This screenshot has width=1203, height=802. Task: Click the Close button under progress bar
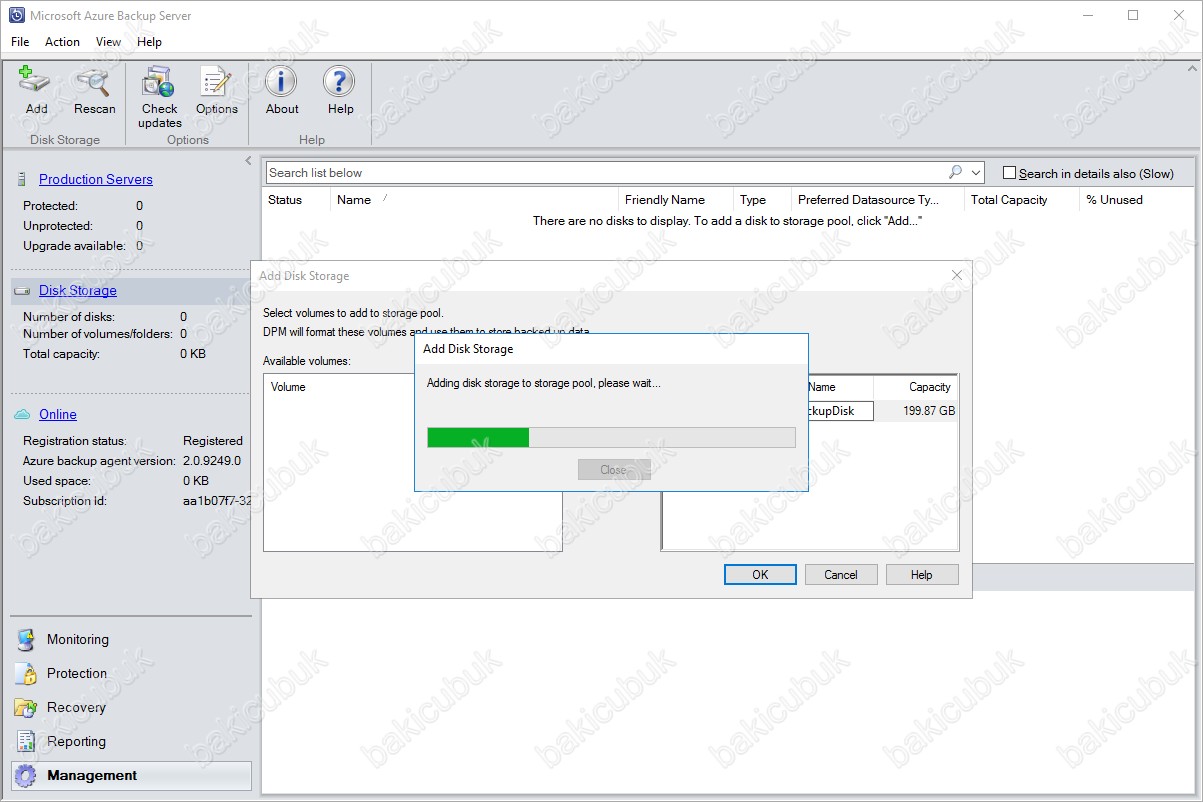614,470
